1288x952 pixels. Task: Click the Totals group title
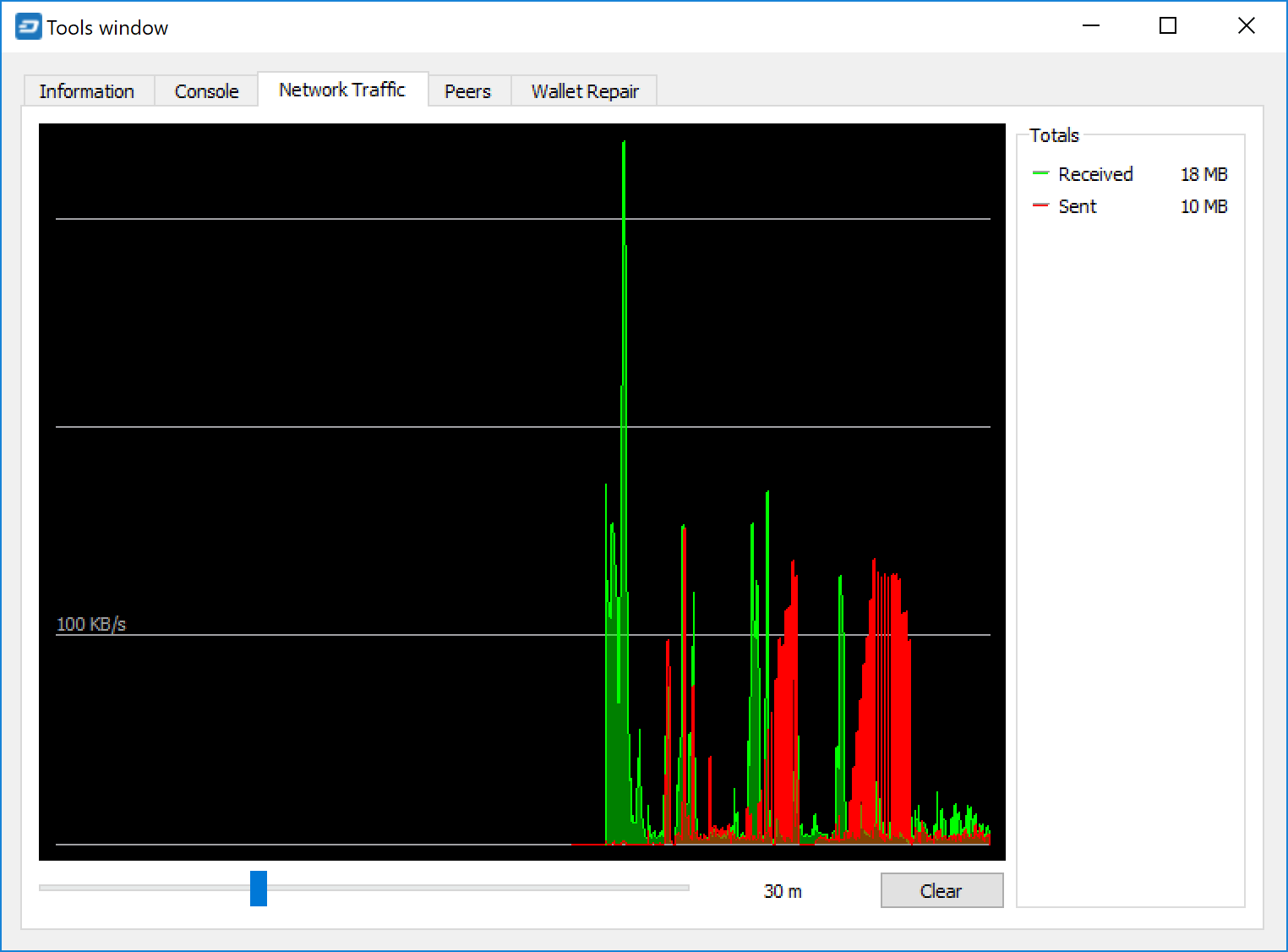click(x=1055, y=135)
